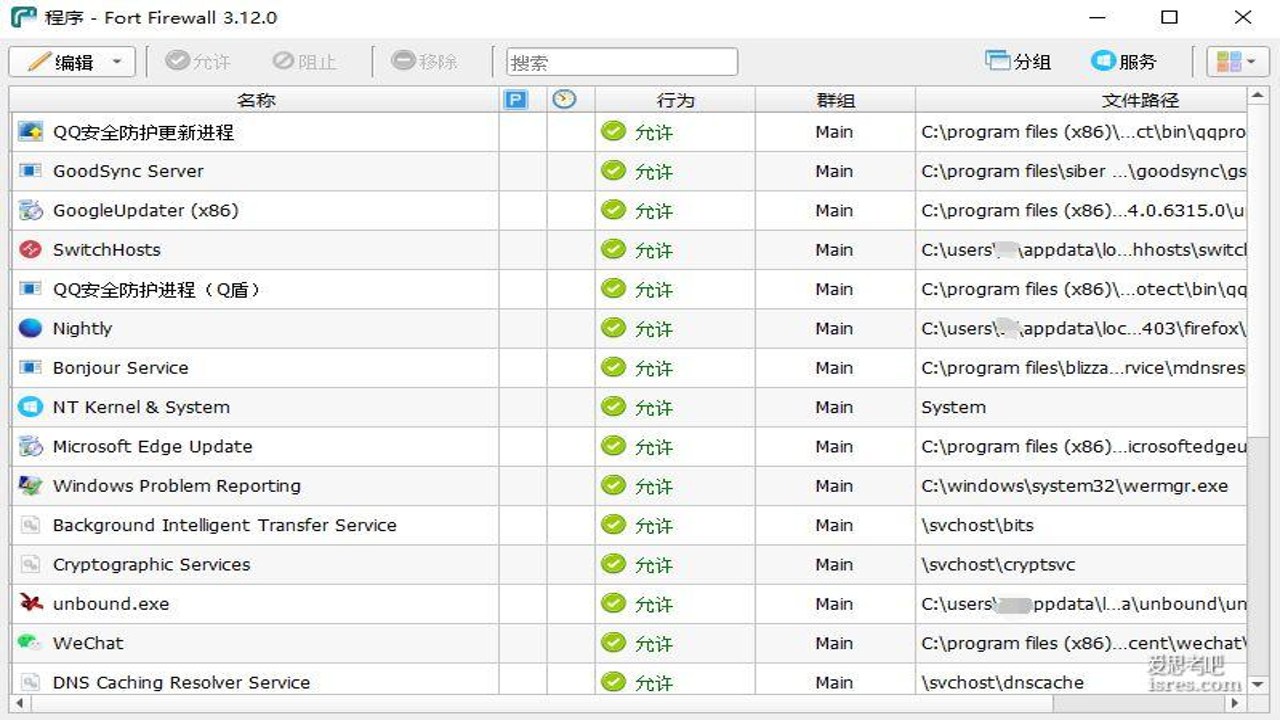Click the horizontal scrollbar right arrow

point(1237,704)
